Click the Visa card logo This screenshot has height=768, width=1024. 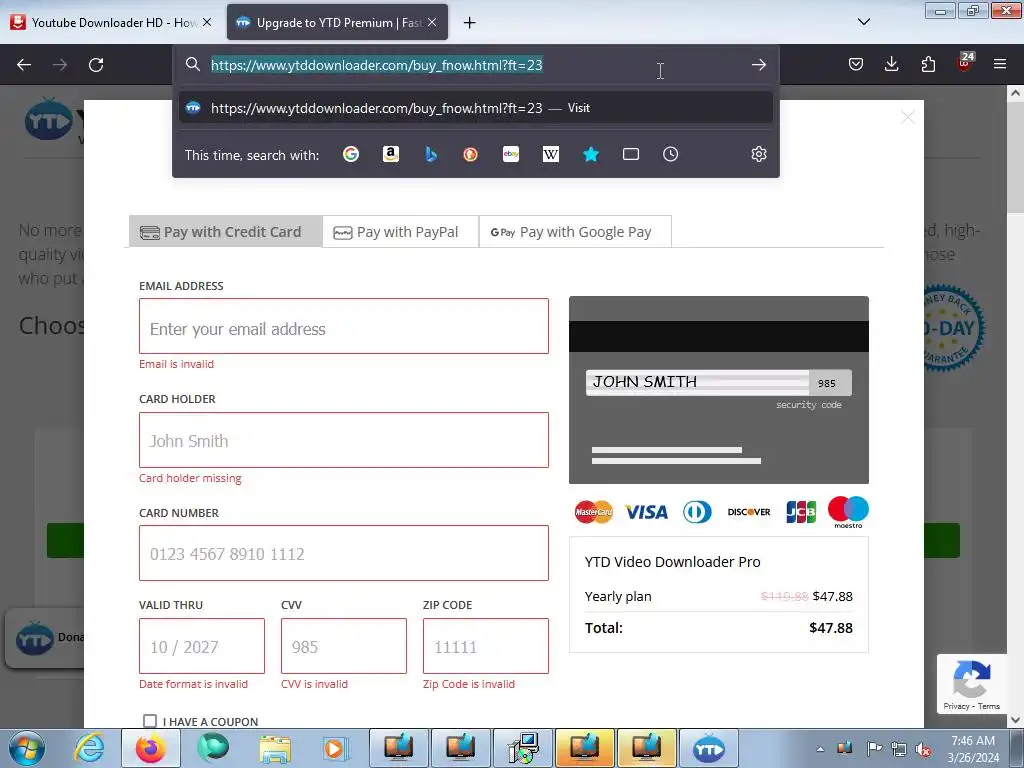tap(646, 512)
